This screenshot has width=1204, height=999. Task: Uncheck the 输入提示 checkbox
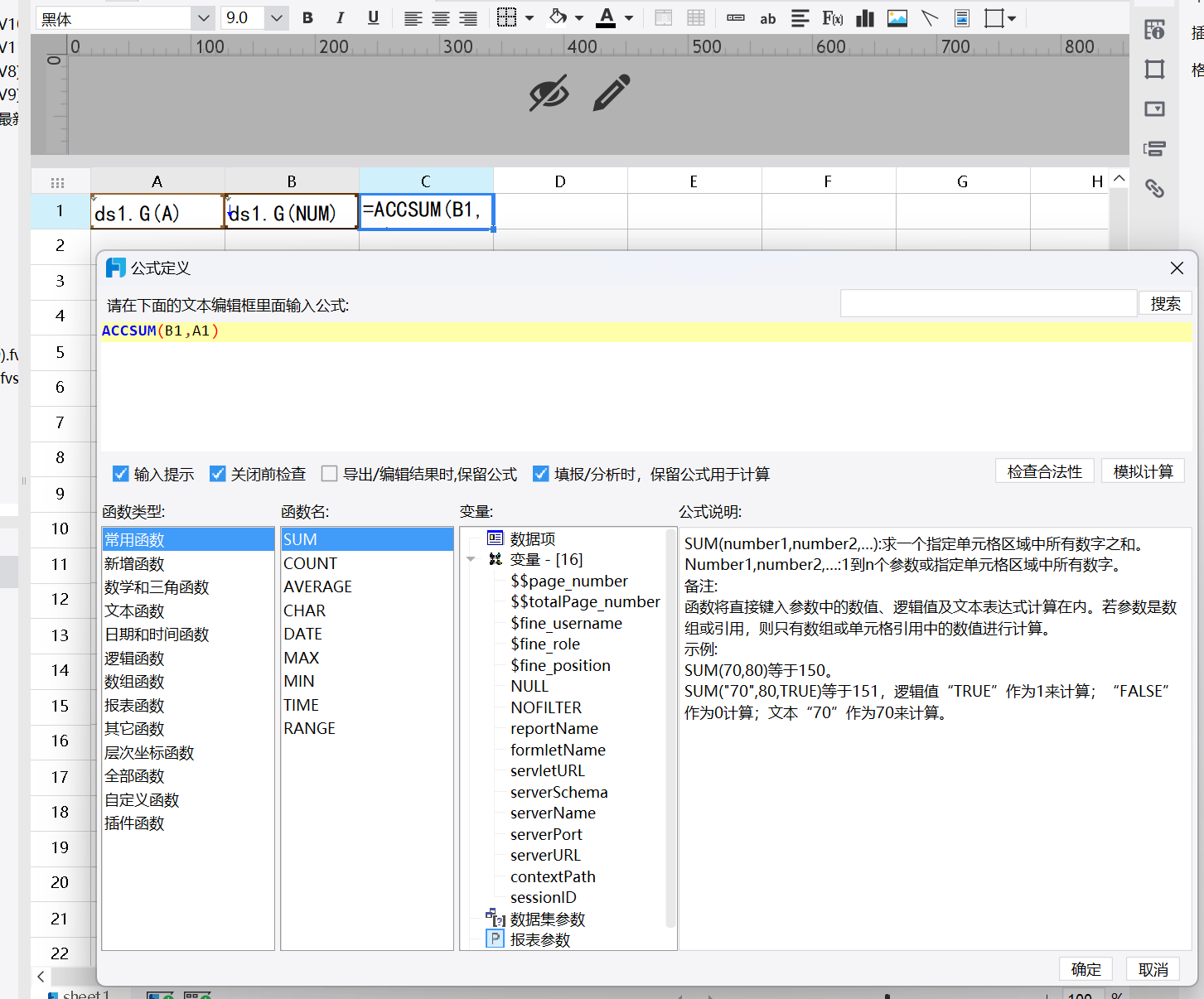click(x=120, y=474)
